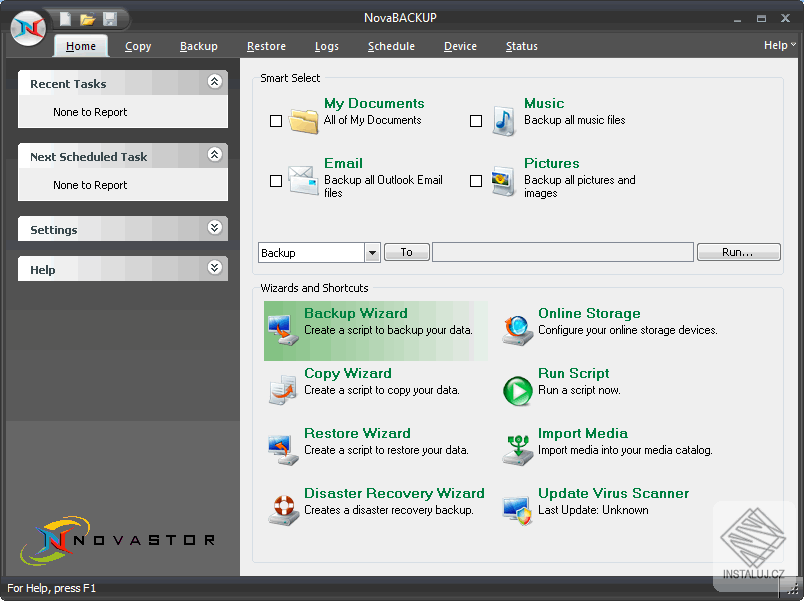Screen dimensions: 804x601
Task: Select the Schedule tab
Action: [x=391, y=46]
